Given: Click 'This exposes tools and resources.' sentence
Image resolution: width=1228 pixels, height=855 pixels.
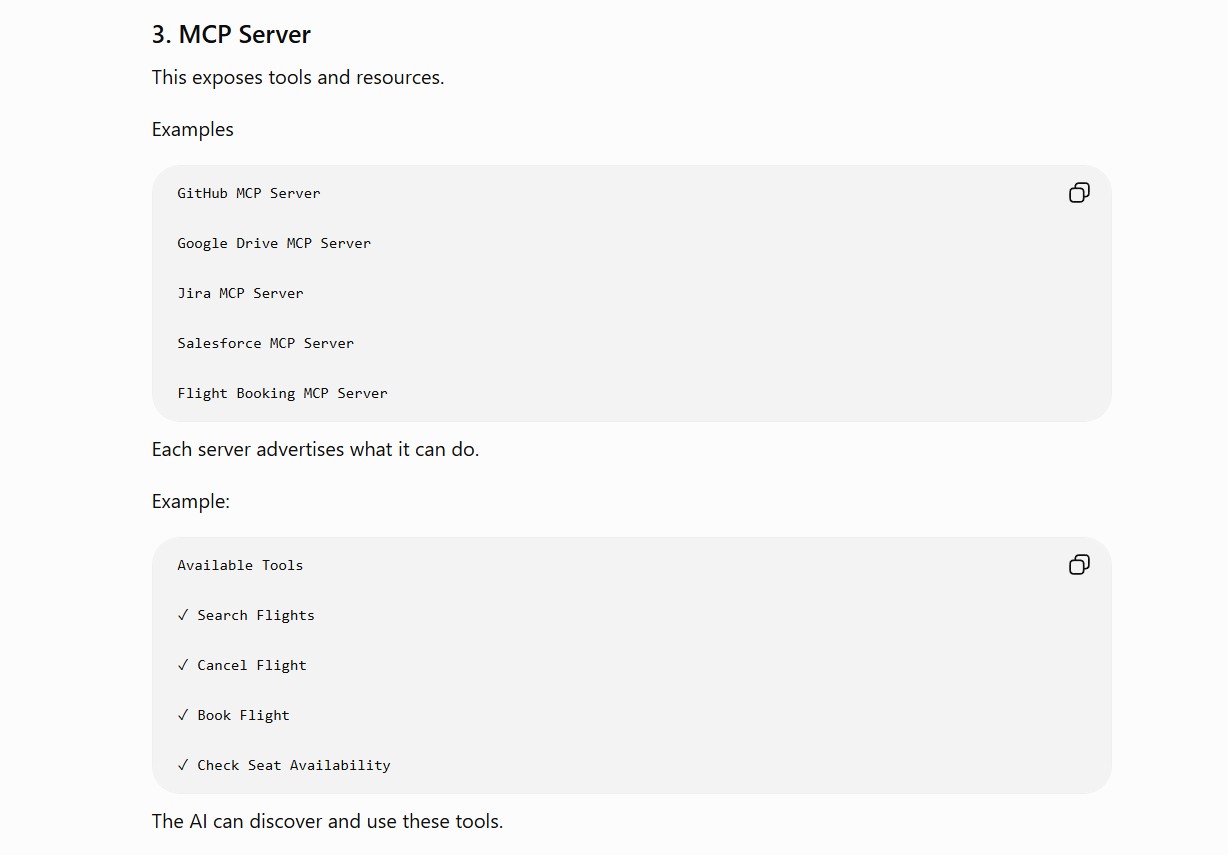Looking at the screenshot, I should (298, 78).
